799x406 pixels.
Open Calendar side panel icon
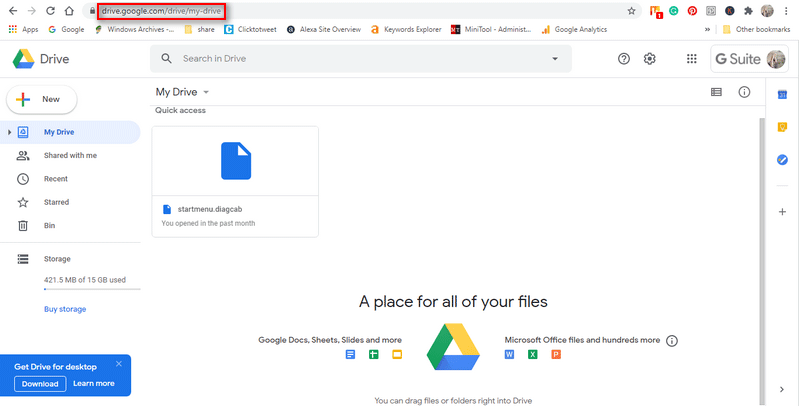(x=782, y=95)
